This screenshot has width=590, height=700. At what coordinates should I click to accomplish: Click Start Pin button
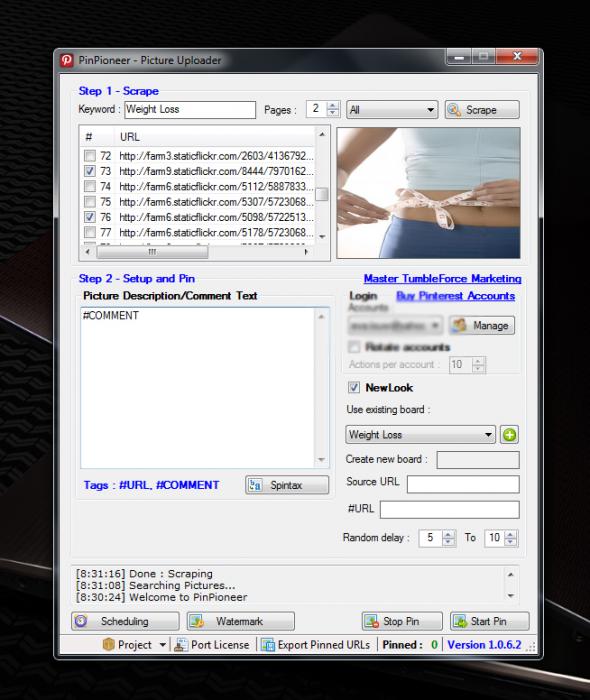(x=490, y=621)
